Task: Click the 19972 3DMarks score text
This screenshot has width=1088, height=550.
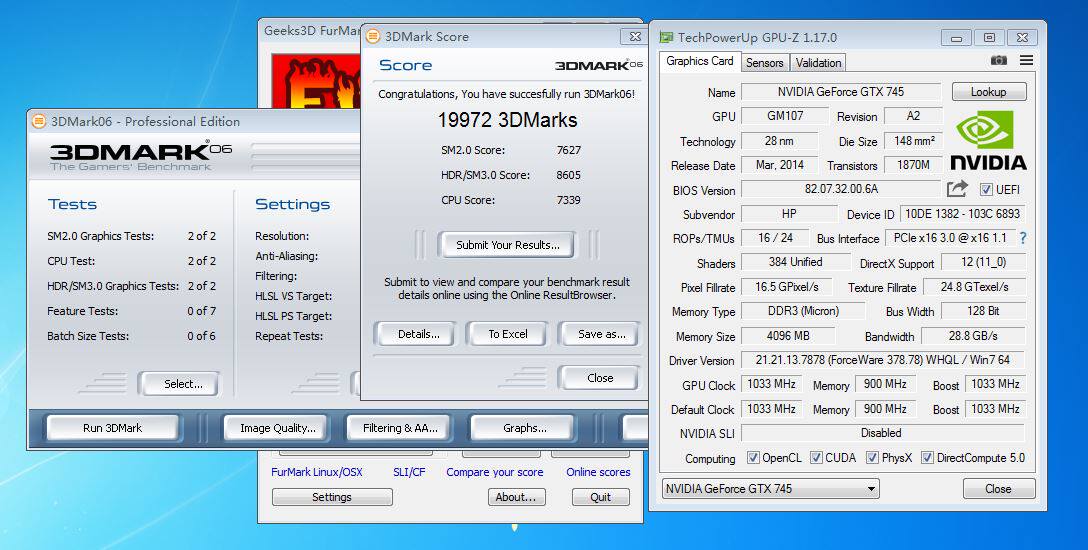Action: (x=507, y=120)
